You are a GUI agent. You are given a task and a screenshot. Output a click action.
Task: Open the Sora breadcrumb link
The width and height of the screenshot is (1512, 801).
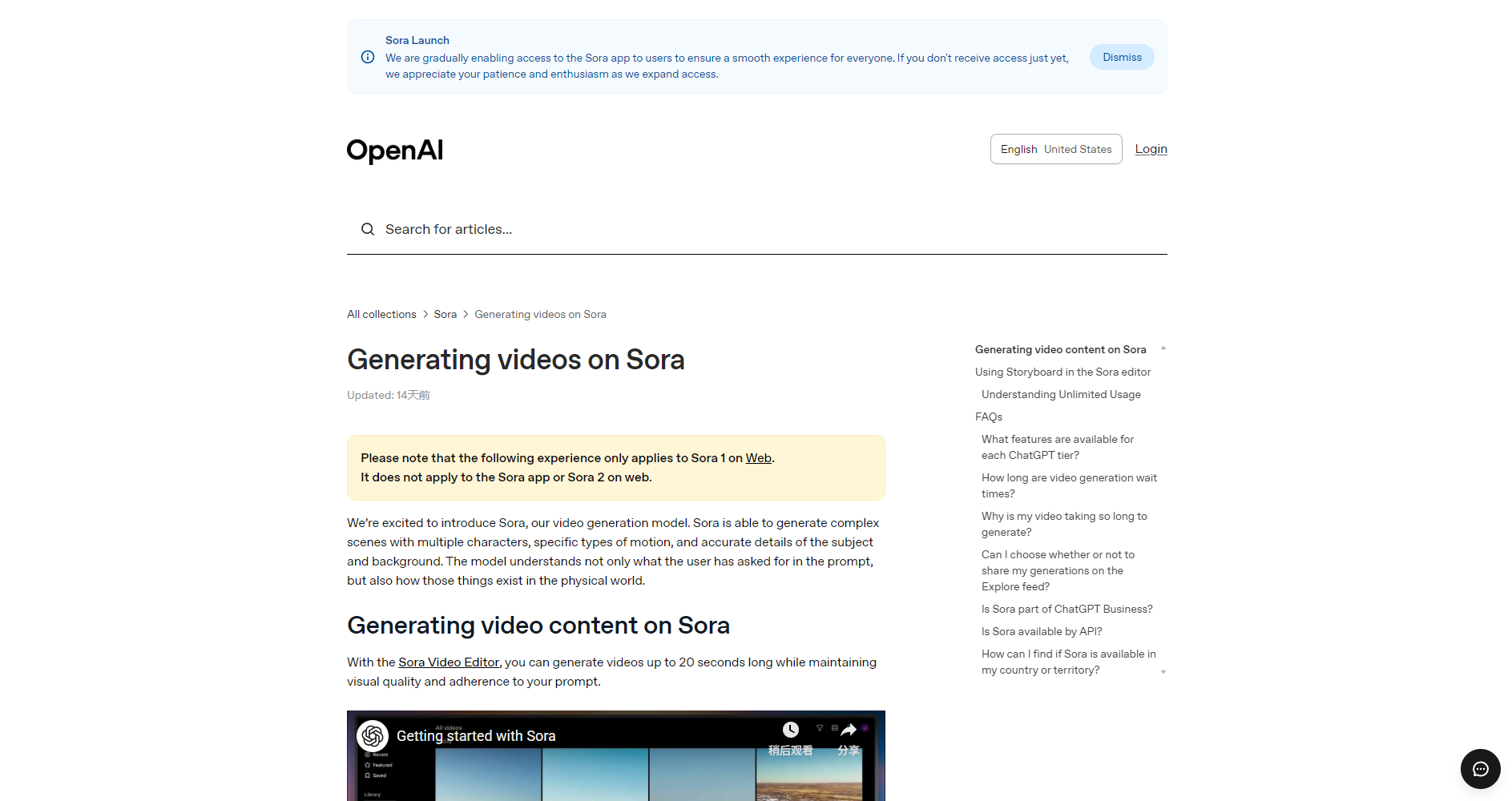445,314
